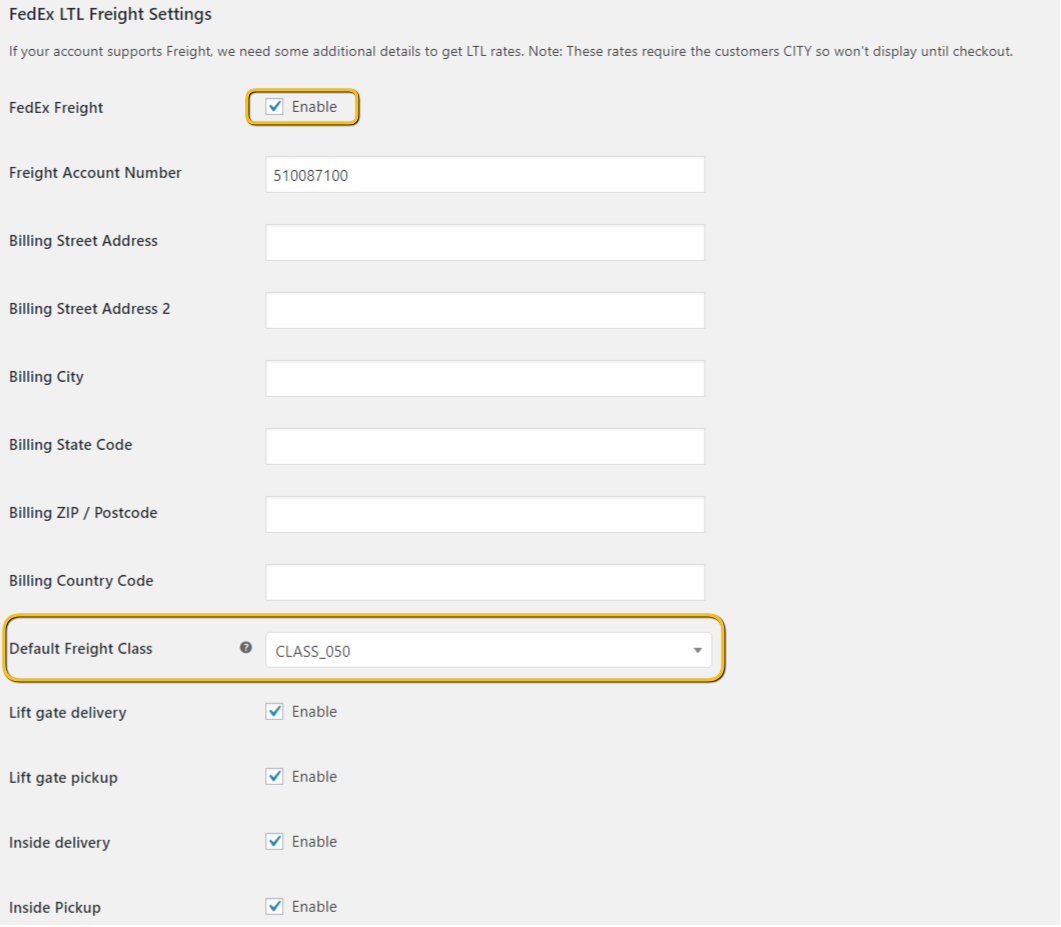Click the Inside Pickup label
1061x927 pixels.
click(55, 908)
